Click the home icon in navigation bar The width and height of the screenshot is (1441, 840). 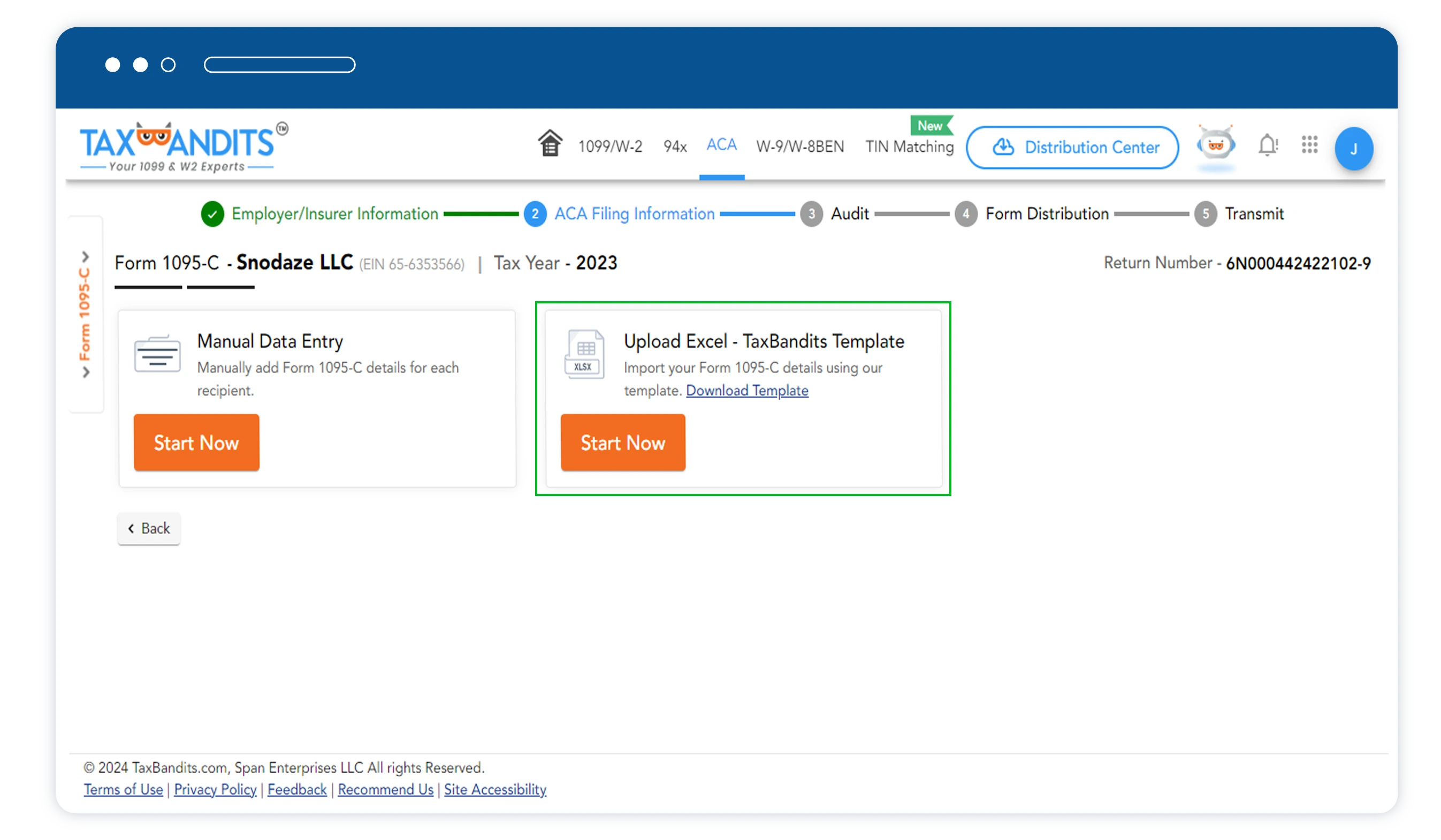550,143
